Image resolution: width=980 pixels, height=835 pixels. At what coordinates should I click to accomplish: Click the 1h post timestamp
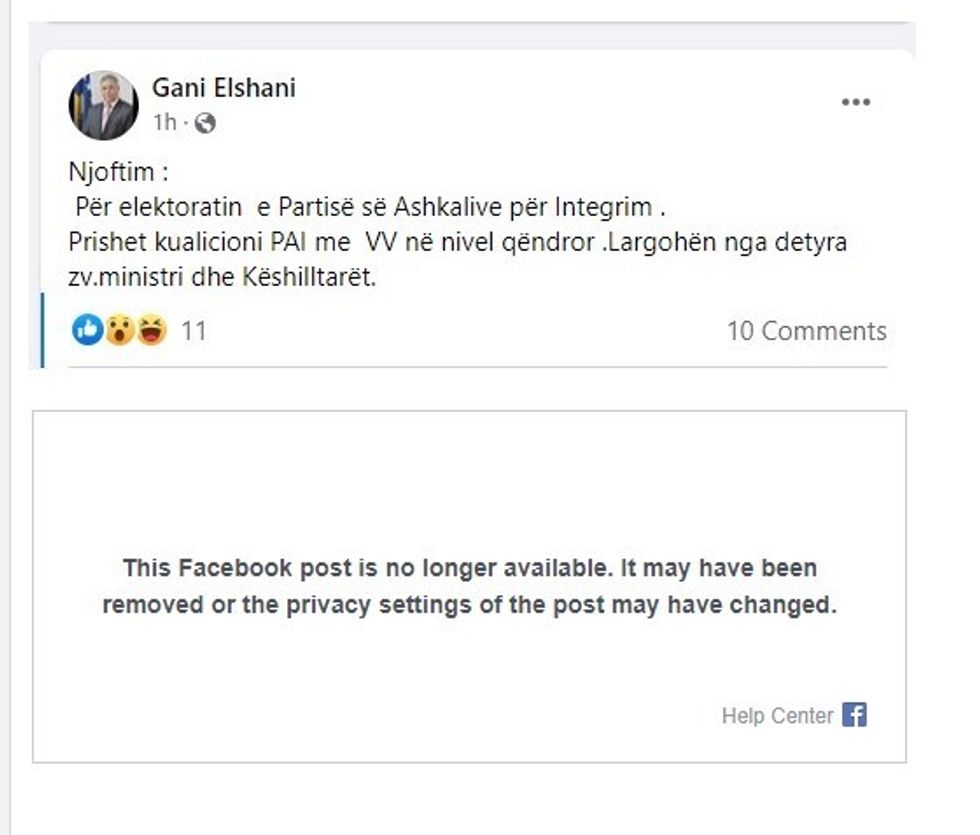click(x=164, y=123)
